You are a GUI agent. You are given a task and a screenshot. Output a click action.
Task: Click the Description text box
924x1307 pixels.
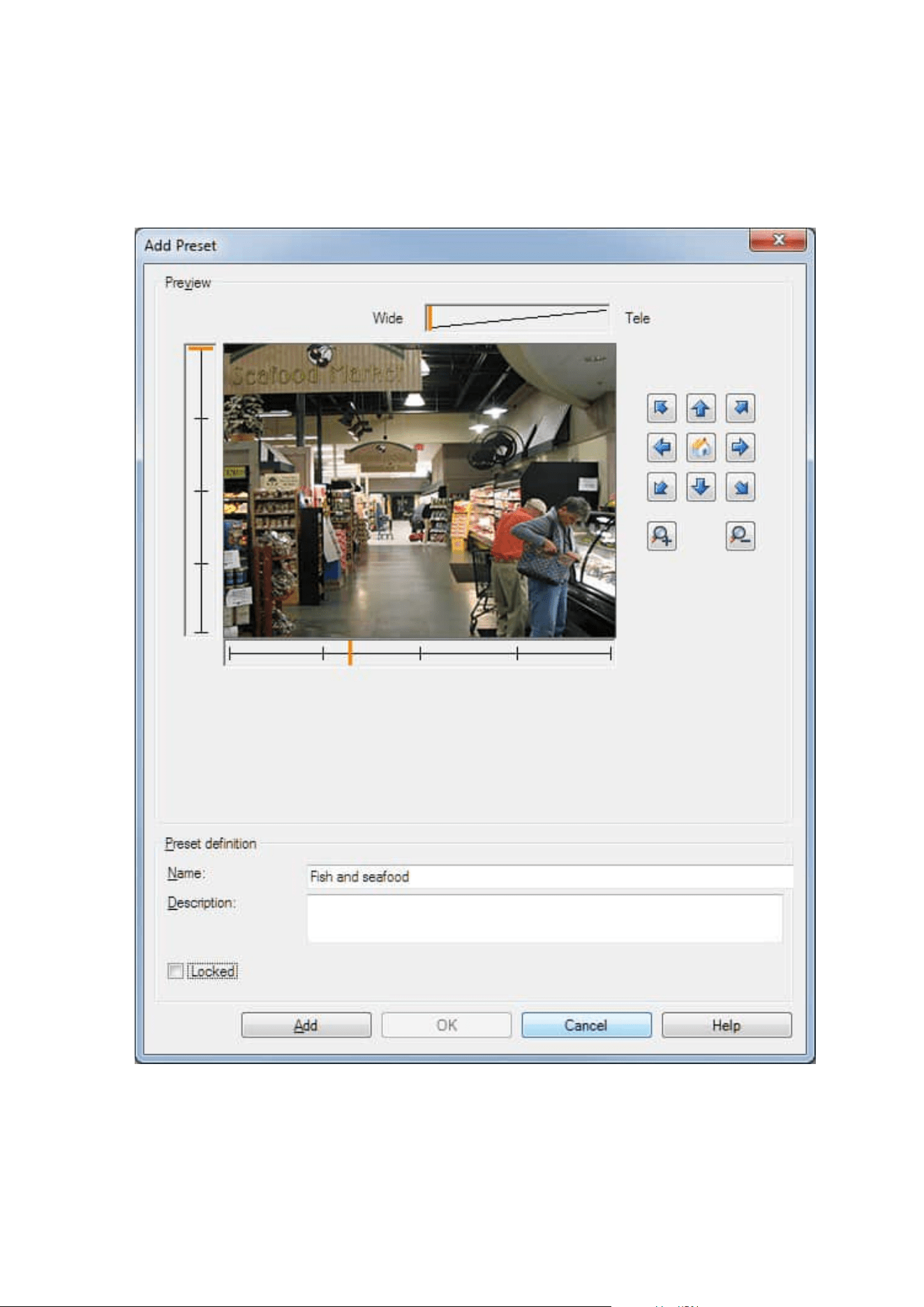pyautogui.click(x=544, y=918)
